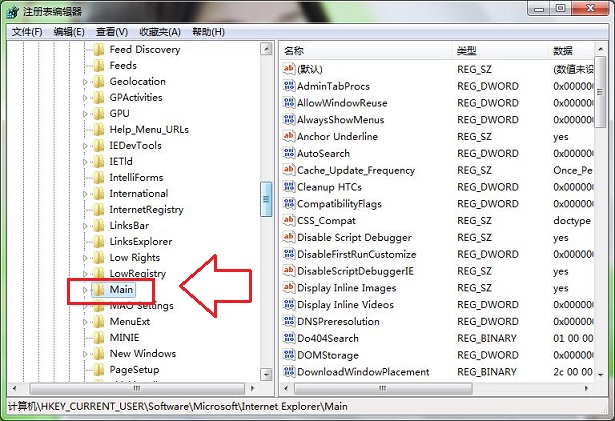Image resolution: width=615 pixels, height=421 pixels.
Task: Click the Feeds folder icon
Action: [x=99, y=66]
